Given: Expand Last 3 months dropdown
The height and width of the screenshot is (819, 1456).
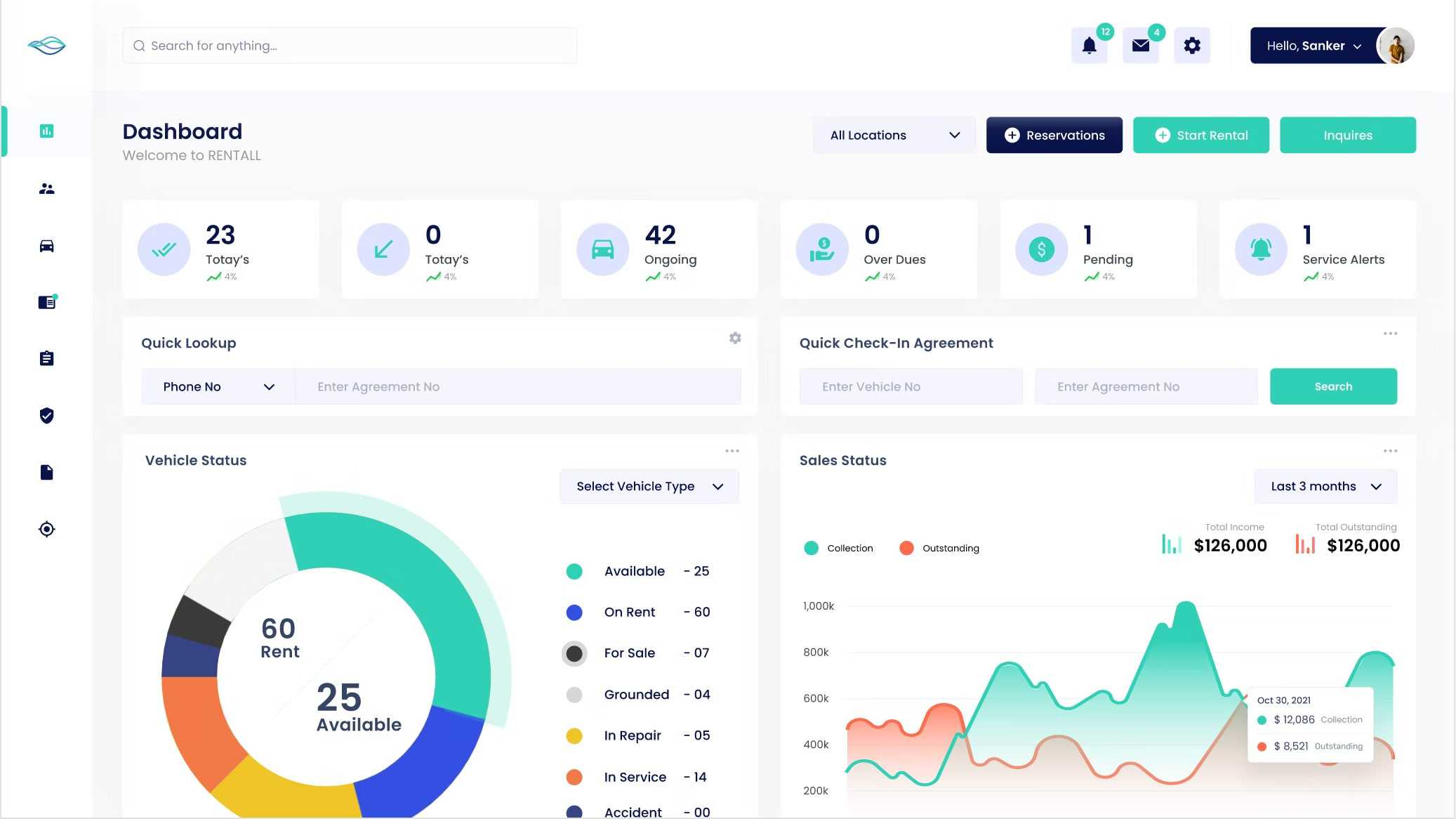Looking at the screenshot, I should click(x=1325, y=486).
